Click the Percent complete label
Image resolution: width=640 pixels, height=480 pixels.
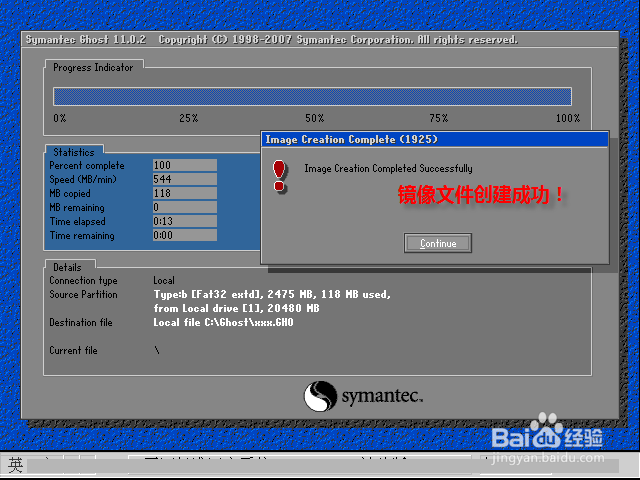coord(87,165)
